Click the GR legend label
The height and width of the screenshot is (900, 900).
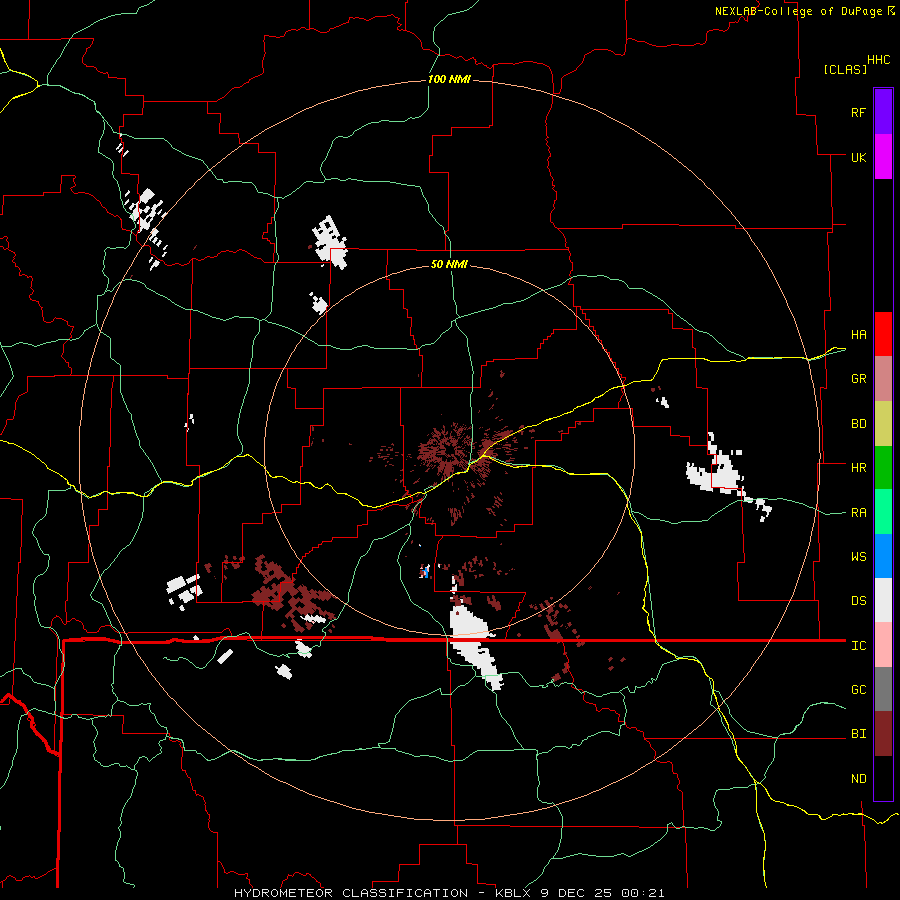(x=858, y=379)
